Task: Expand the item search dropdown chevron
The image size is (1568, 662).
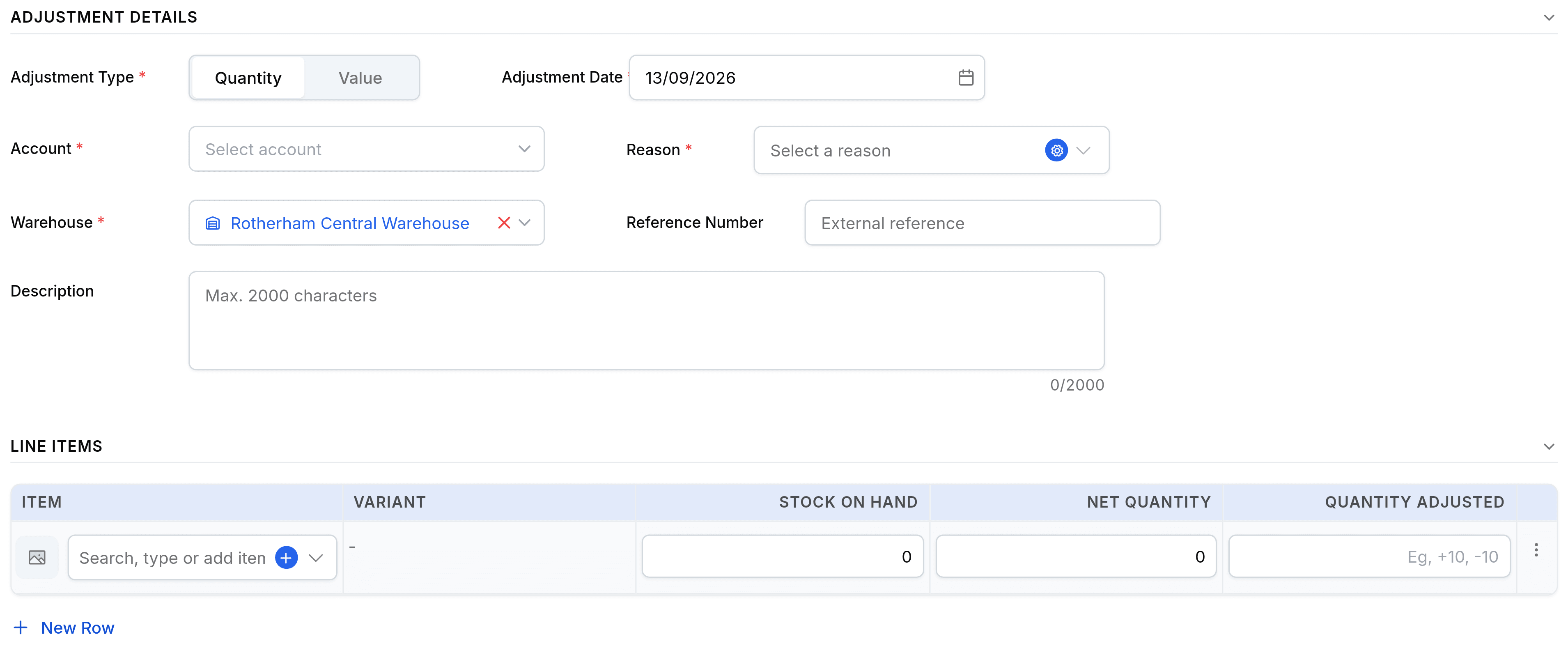Action: pyautogui.click(x=315, y=558)
